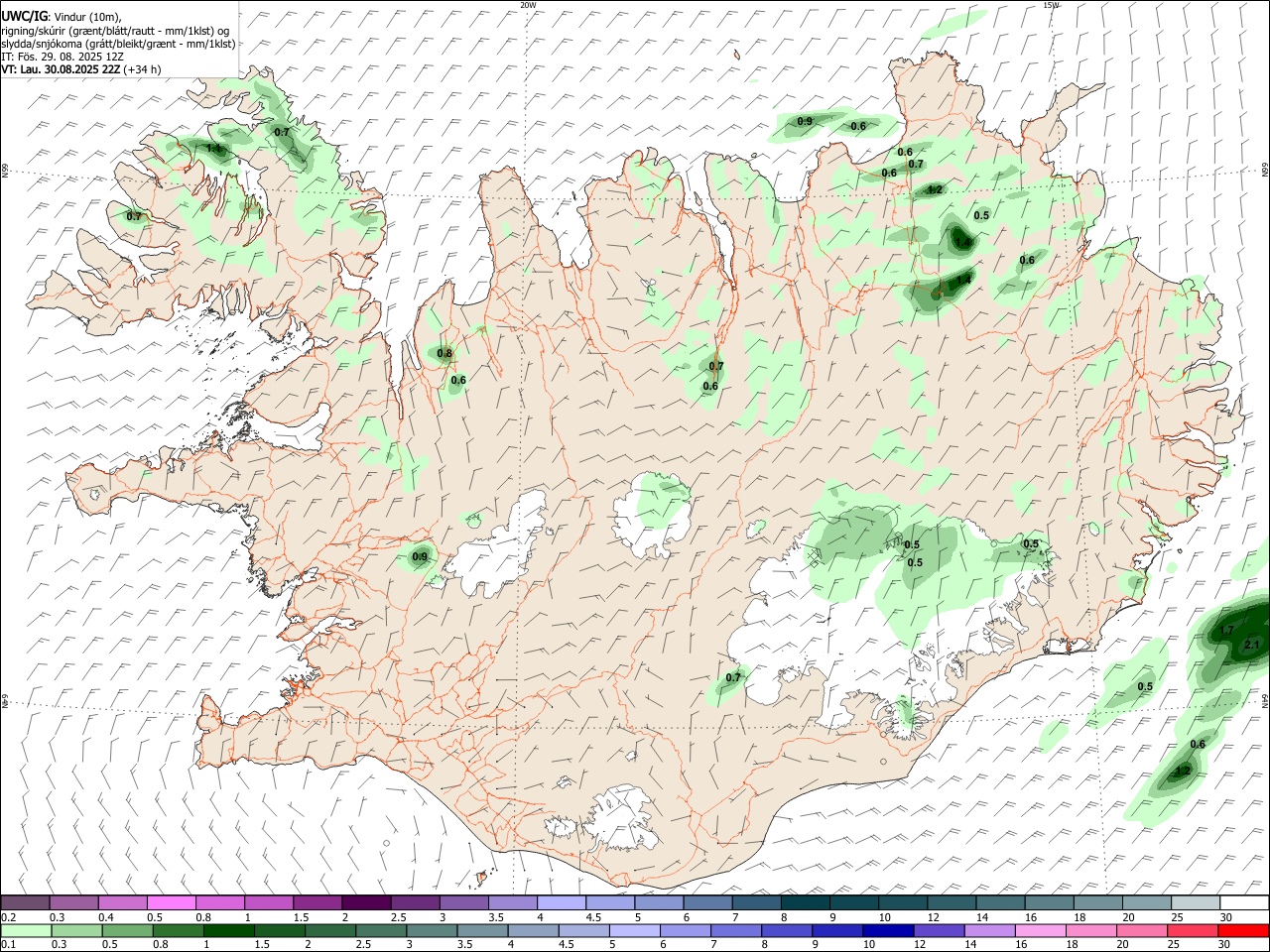1270x952 pixels.
Task: Pick the darkest purple snow swatch between 2 and 2.5
Action: (x=366, y=903)
